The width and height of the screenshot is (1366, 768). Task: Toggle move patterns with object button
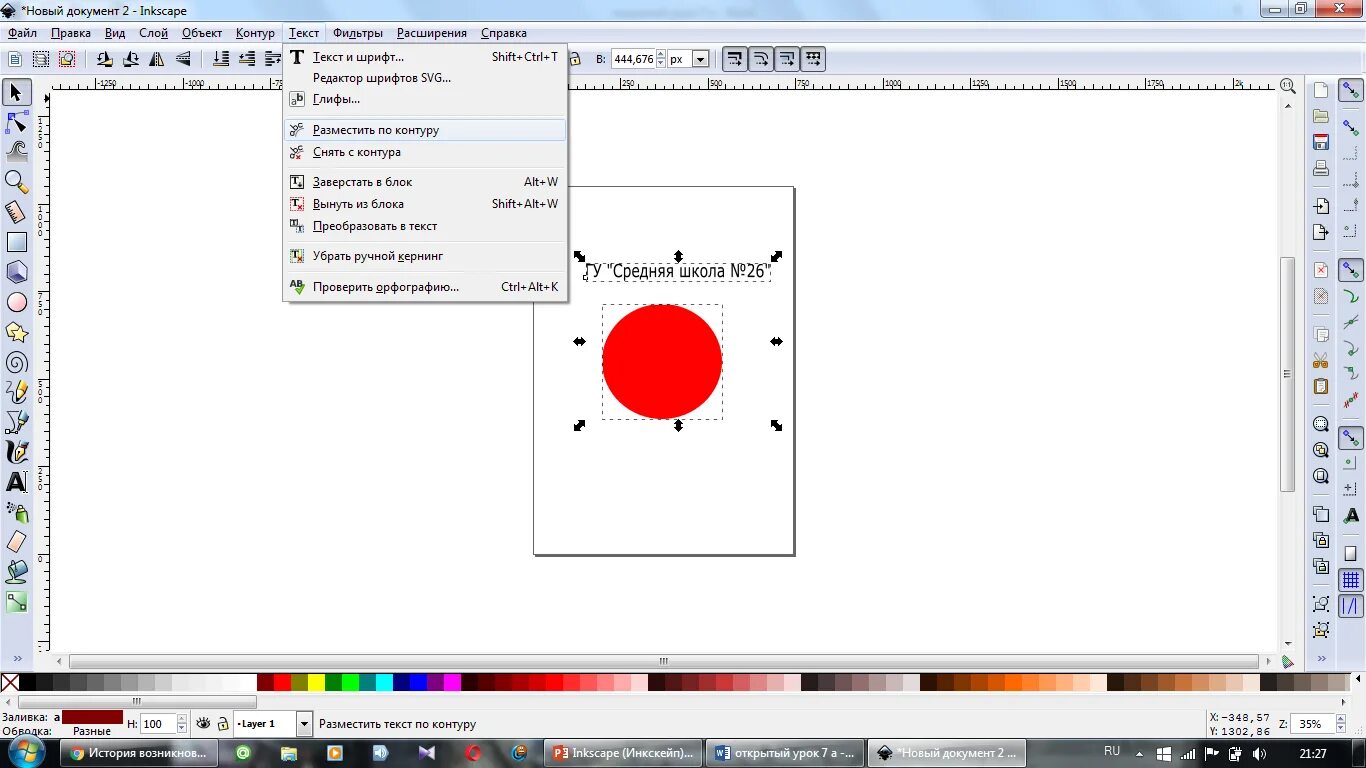click(813, 59)
